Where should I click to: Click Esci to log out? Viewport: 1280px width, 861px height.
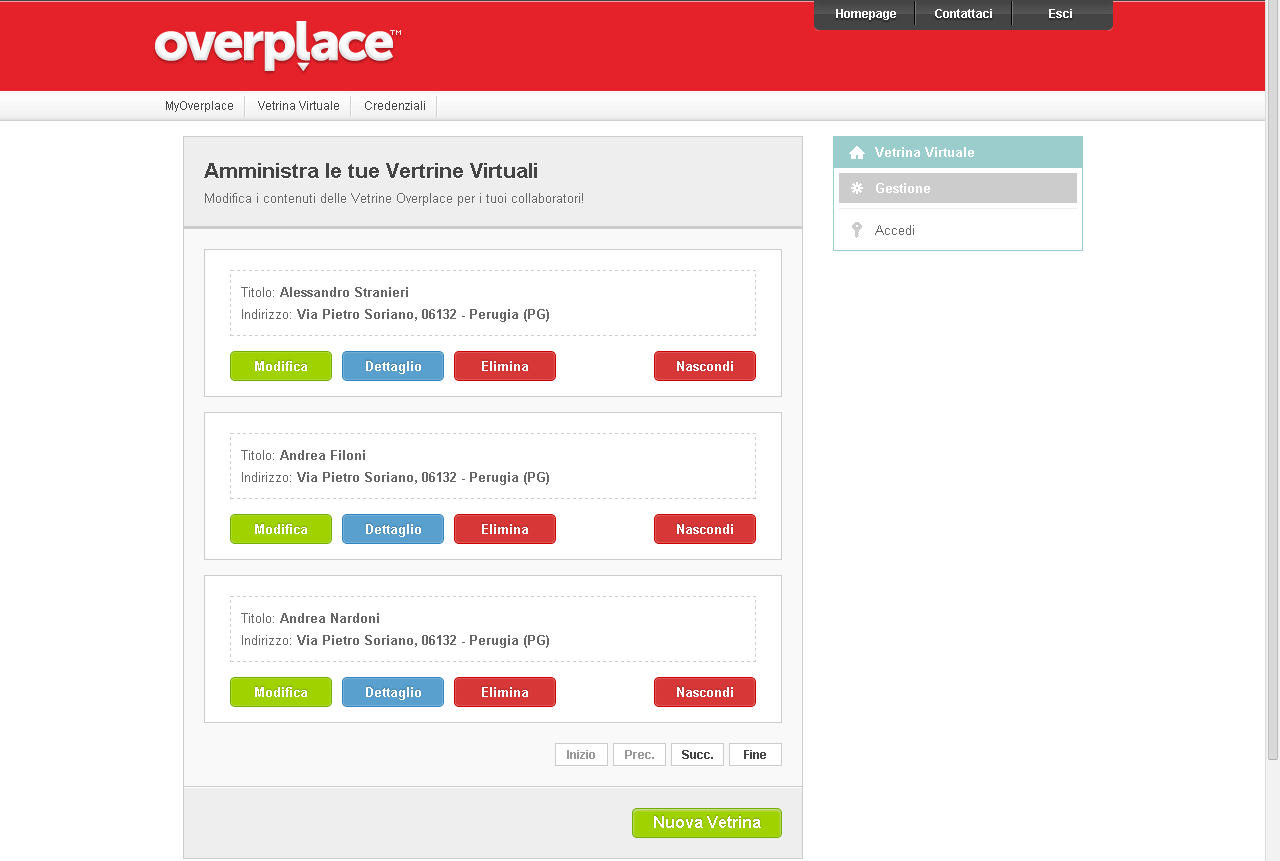click(x=1061, y=14)
